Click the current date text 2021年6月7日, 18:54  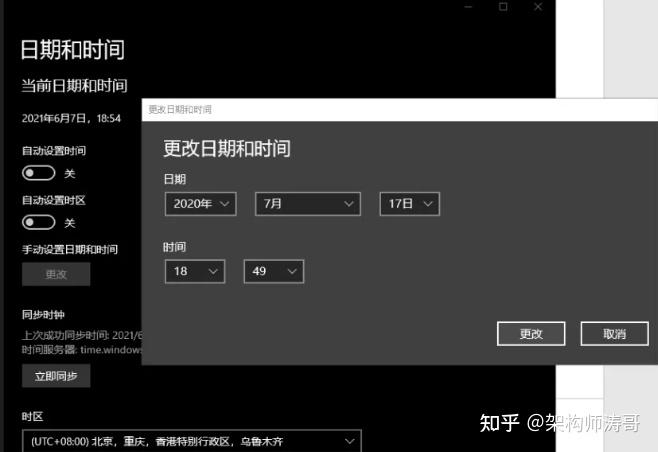(x=71, y=118)
